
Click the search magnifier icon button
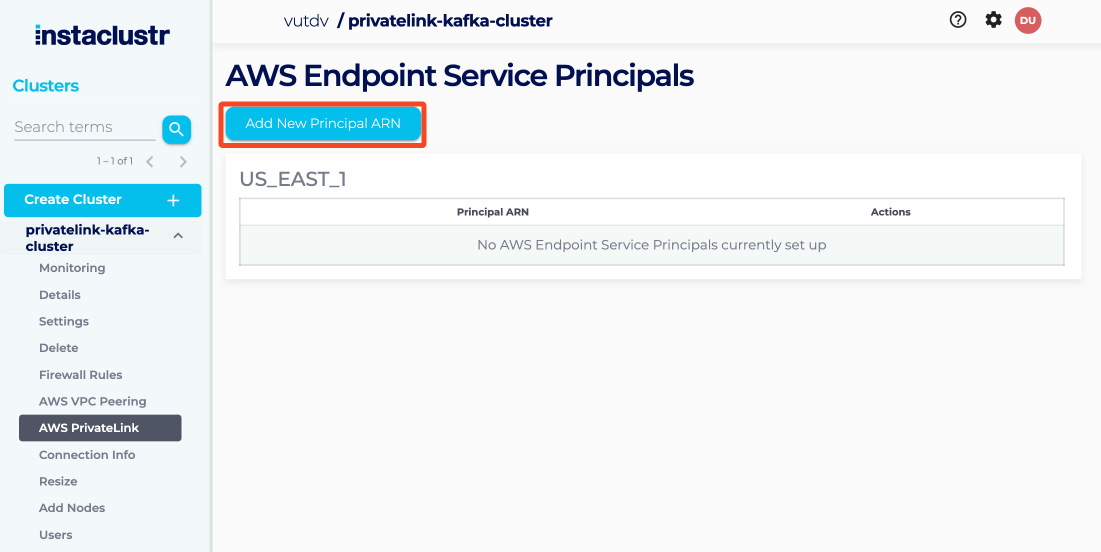pos(176,129)
